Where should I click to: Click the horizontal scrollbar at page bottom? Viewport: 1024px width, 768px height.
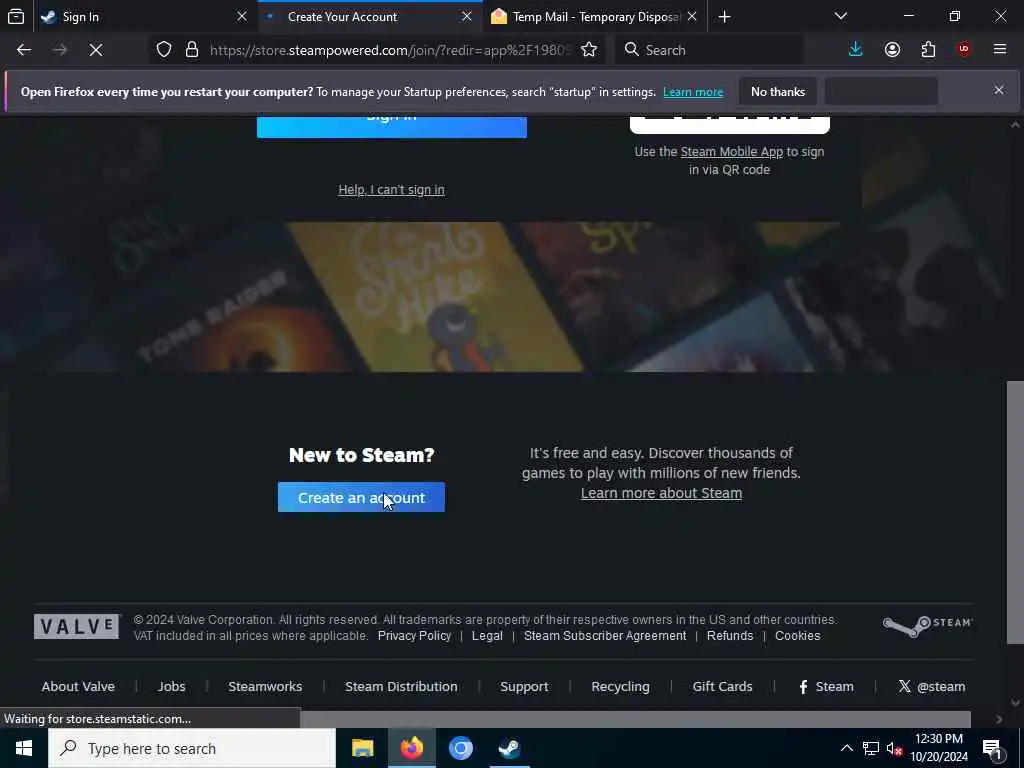click(x=635, y=719)
